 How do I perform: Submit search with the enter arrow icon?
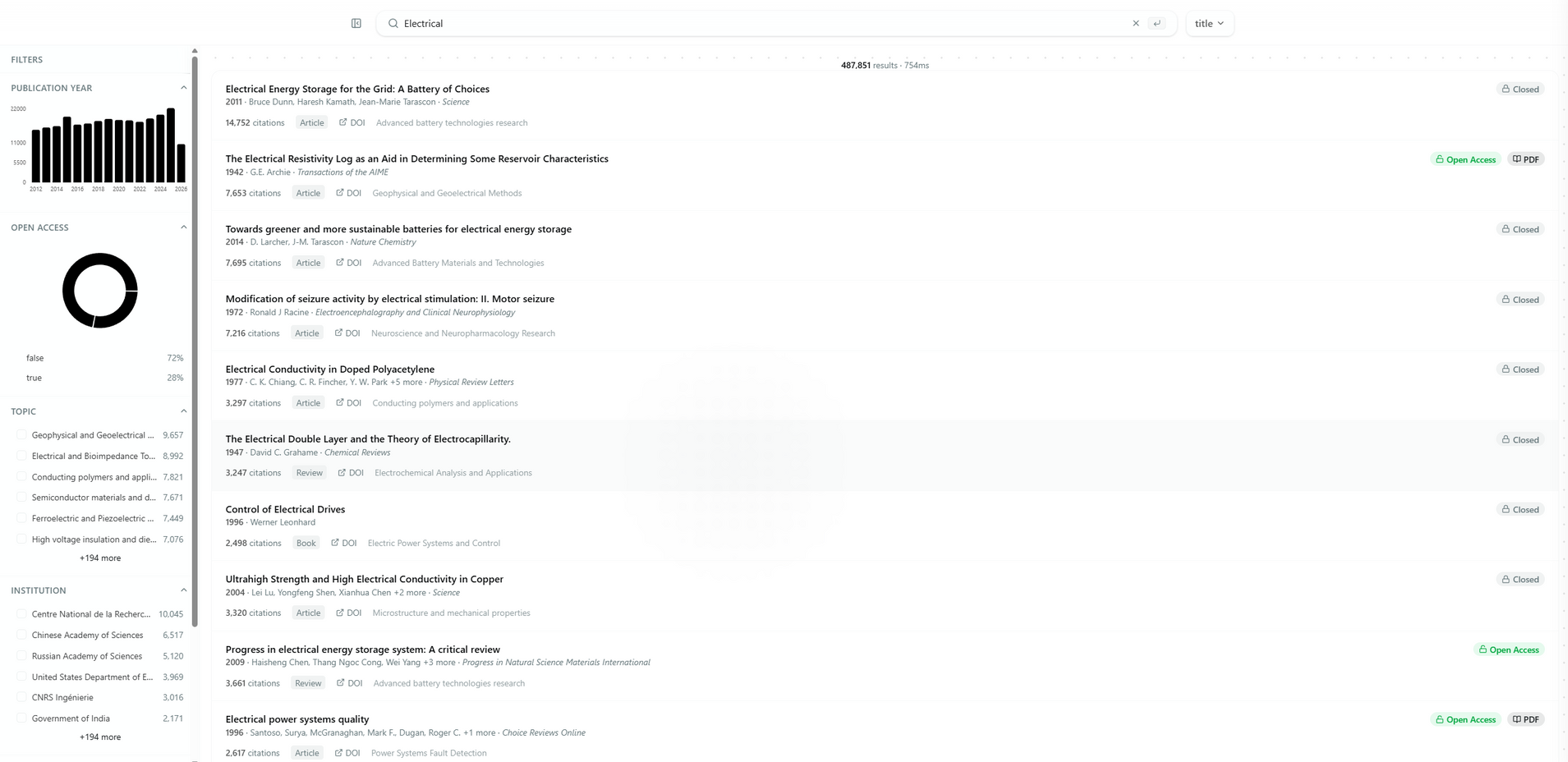point(1157,24)
